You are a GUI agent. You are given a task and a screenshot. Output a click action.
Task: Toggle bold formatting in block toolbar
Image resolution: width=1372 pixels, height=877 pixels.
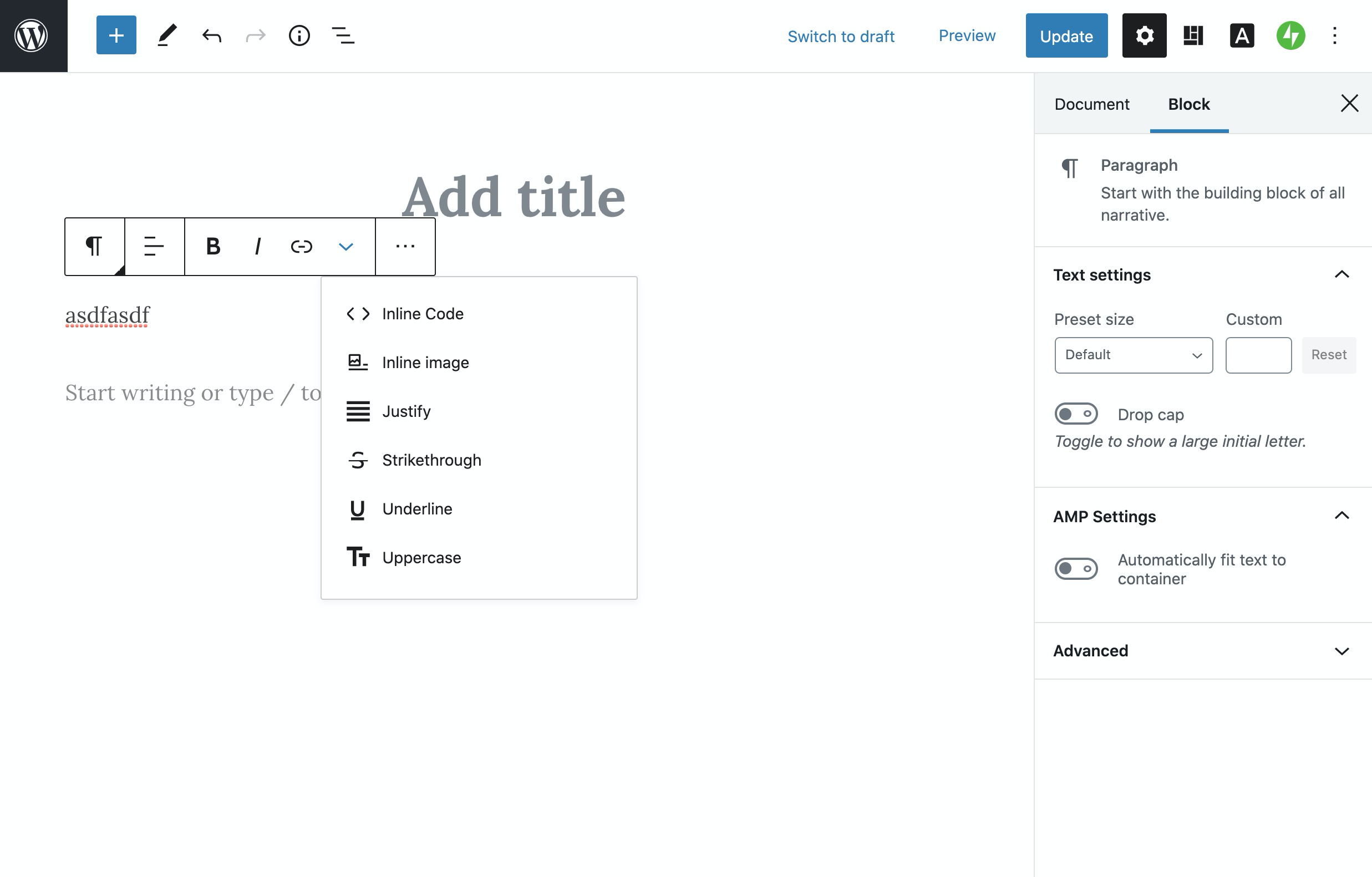(x=212, y=247)
